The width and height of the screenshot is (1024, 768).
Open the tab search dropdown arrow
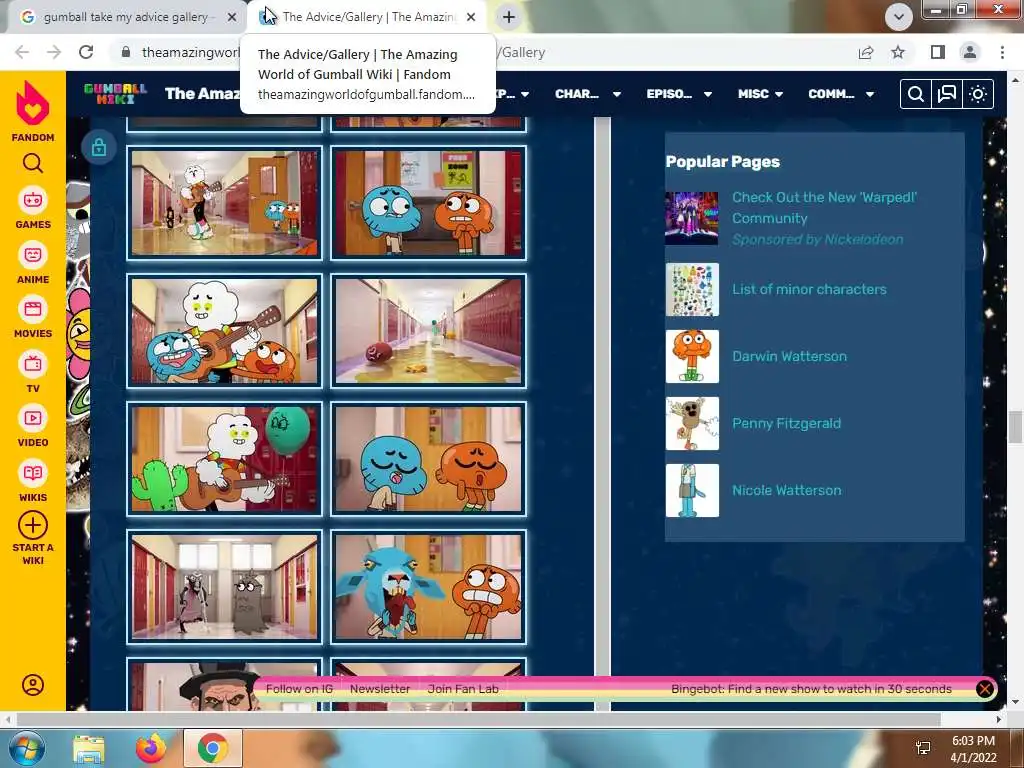click(x=899, y=17)
